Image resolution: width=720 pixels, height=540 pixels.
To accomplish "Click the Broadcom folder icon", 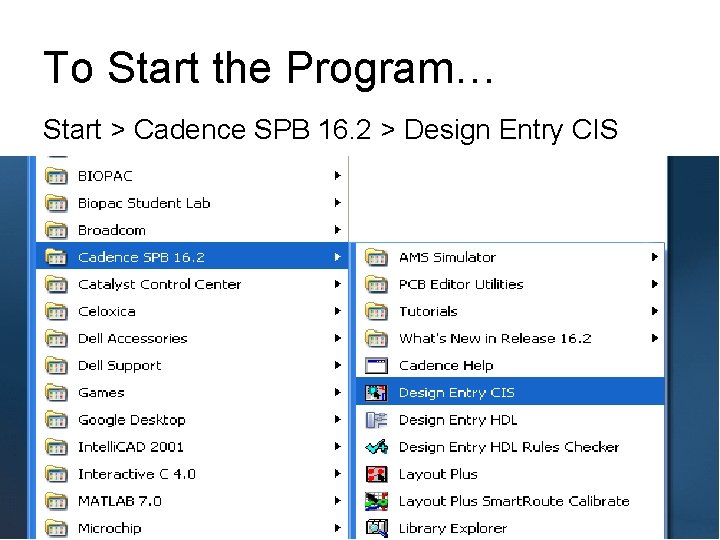I will tap(56, 230).
